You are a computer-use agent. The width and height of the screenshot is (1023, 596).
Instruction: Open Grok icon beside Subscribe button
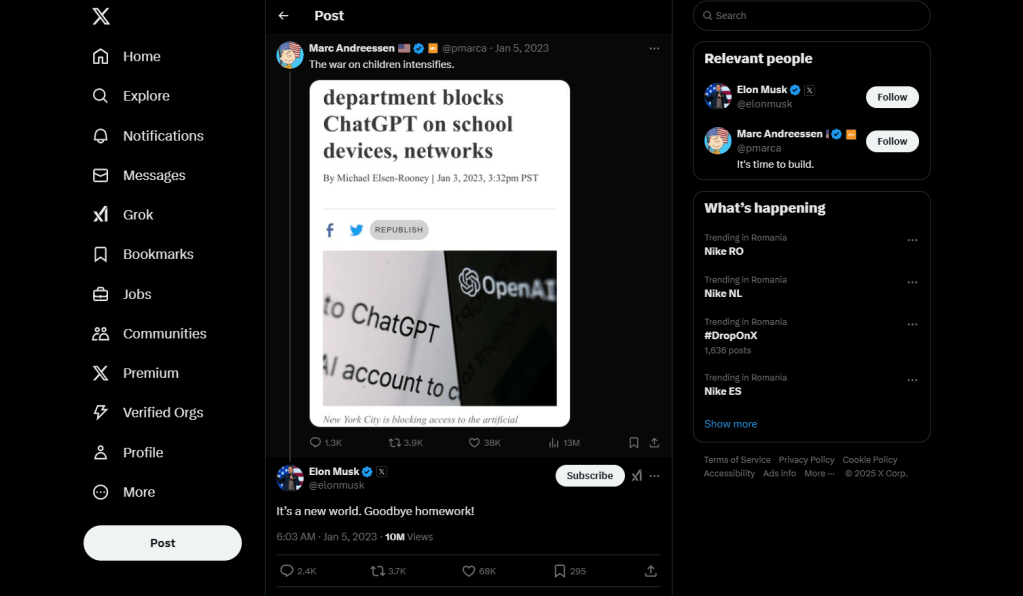click(637, 476)
